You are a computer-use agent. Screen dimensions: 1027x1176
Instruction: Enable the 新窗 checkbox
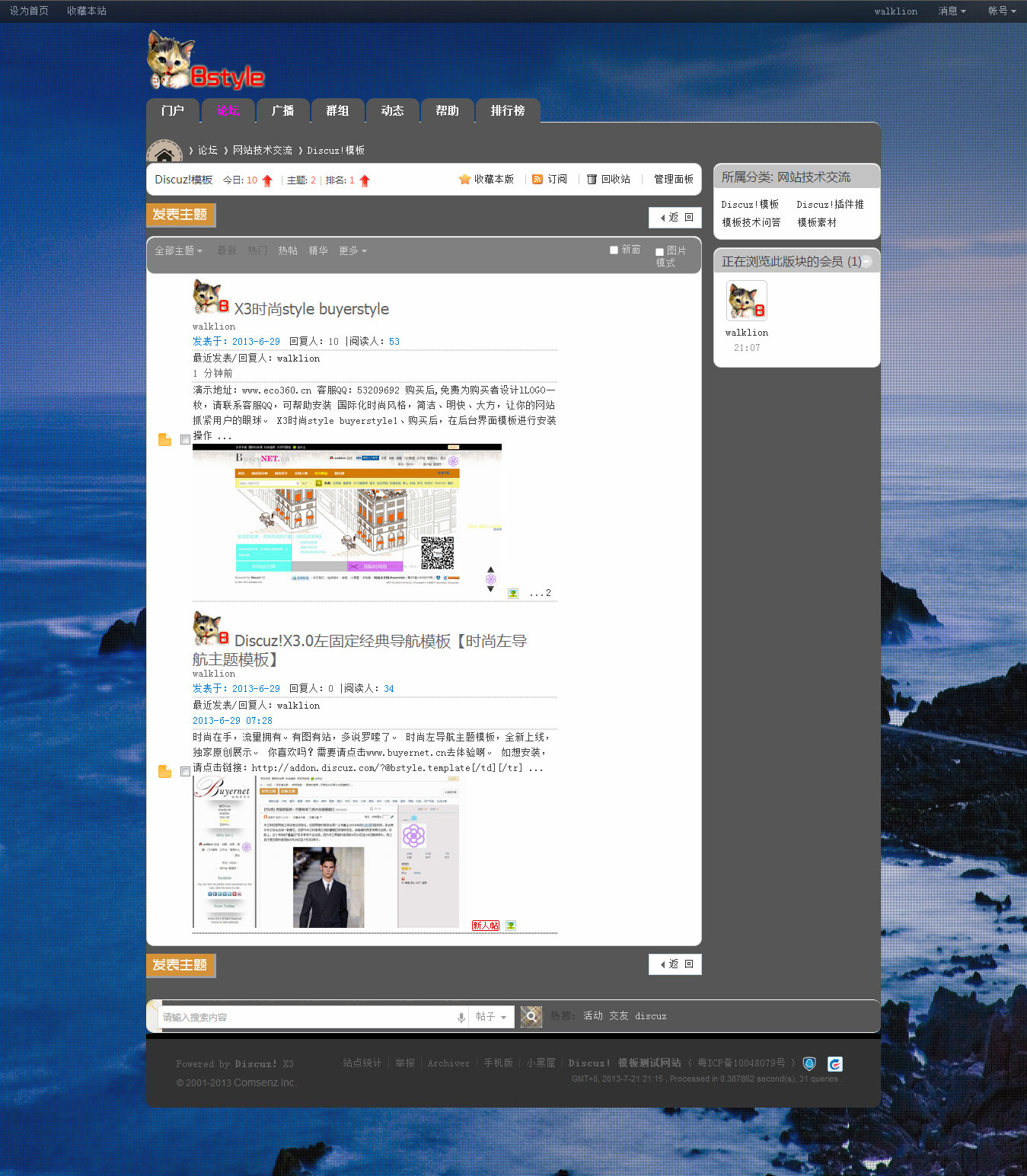coord(614,250)
